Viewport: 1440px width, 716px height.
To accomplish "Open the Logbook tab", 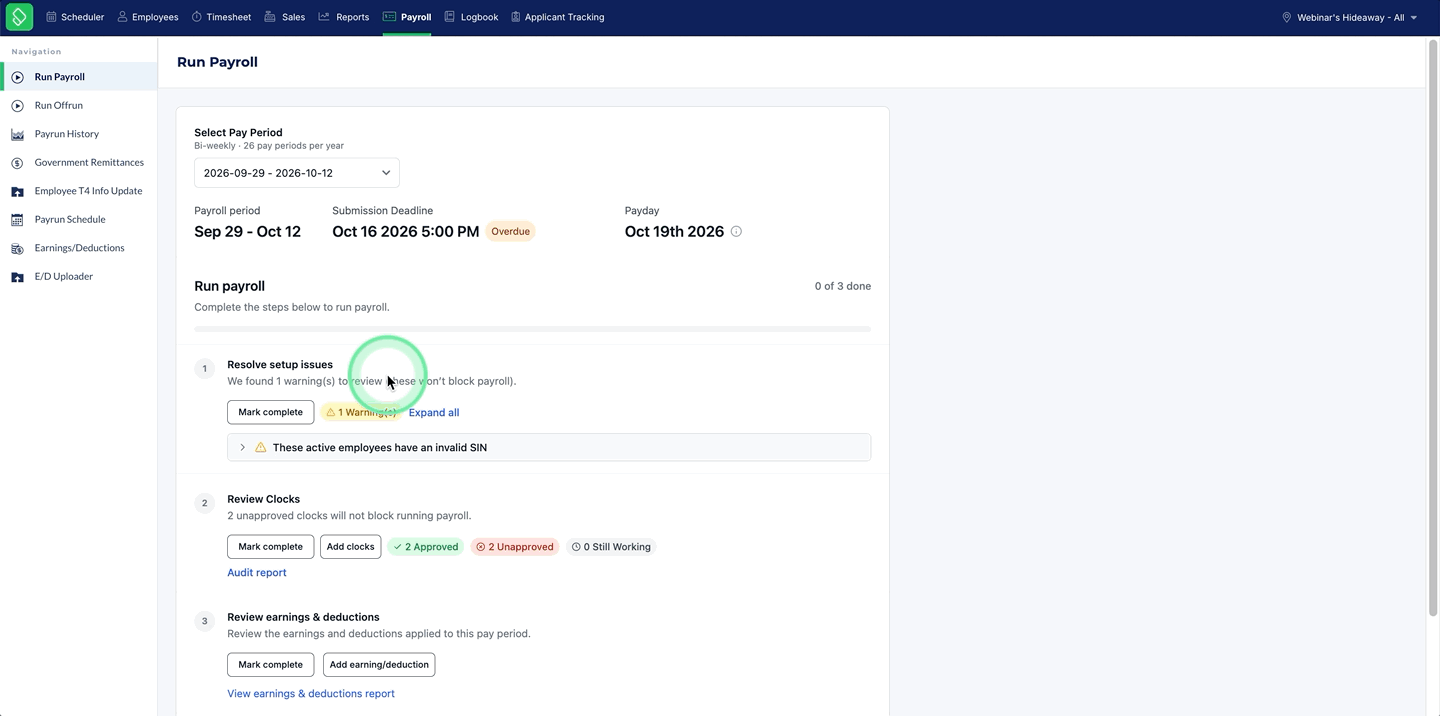I will (471, 17).
